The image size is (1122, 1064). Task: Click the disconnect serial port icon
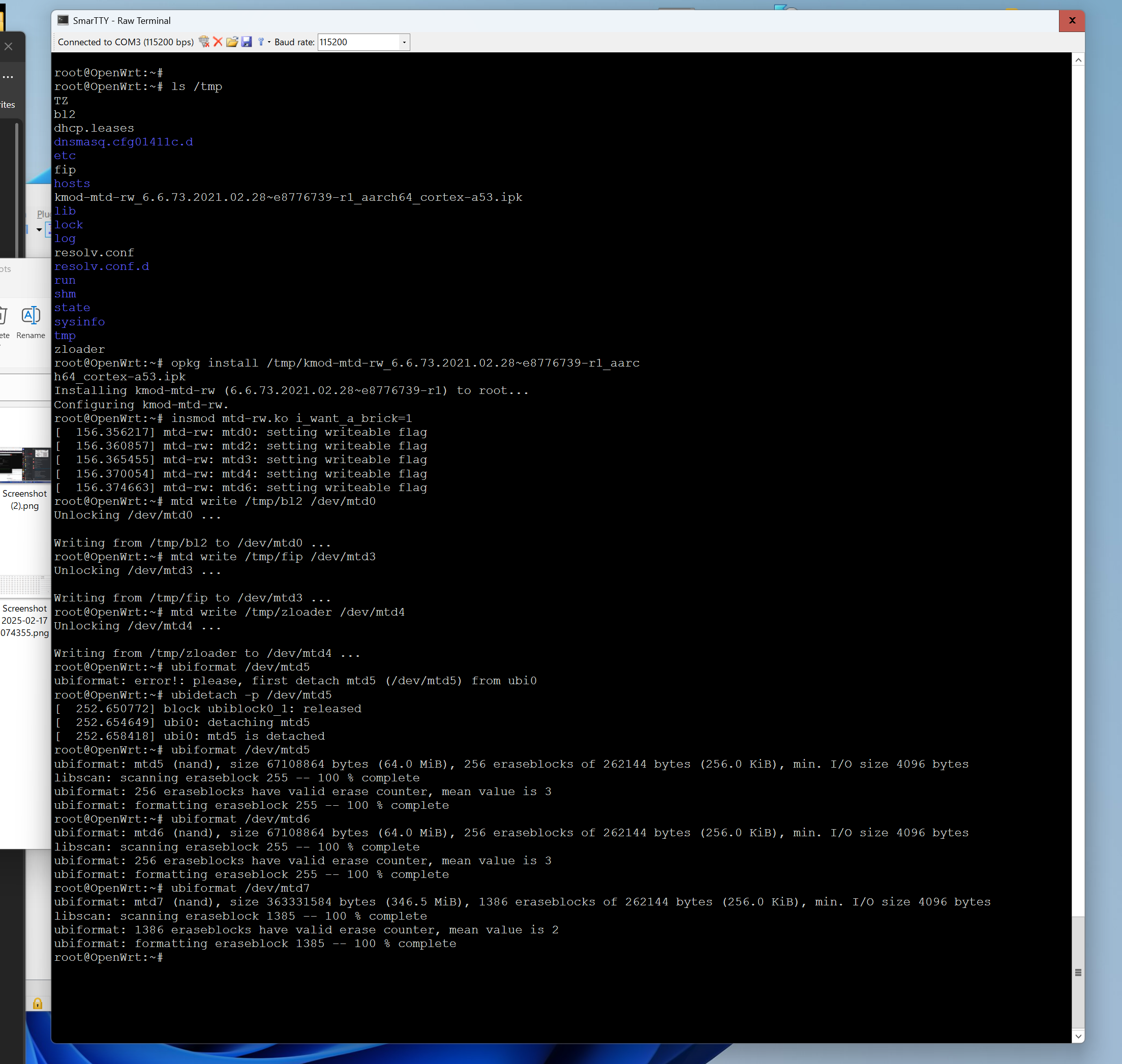point(204,42)
